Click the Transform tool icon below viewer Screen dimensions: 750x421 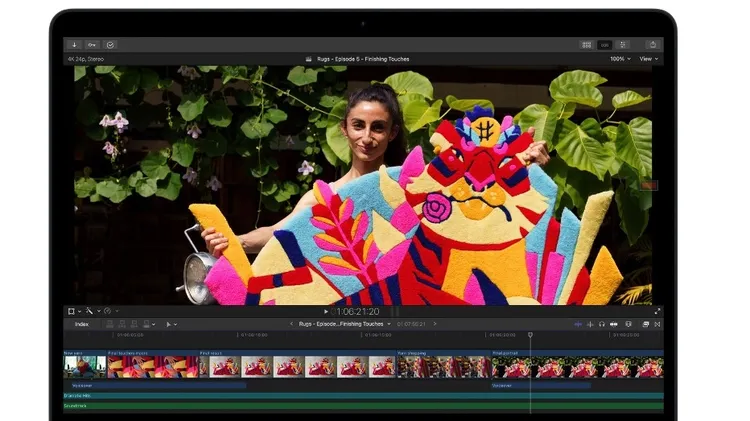[x=71, y=311]
